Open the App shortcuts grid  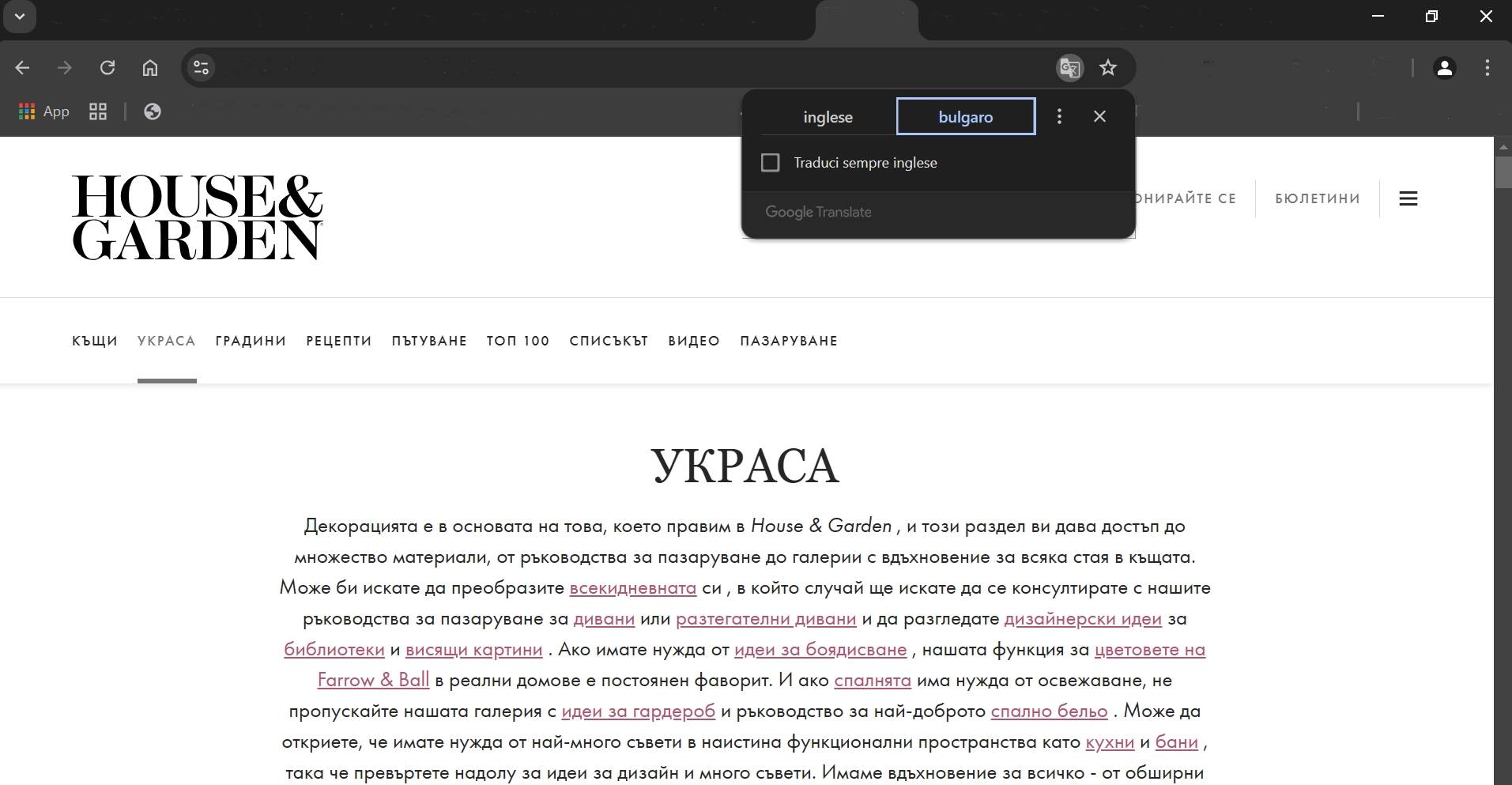pyautogui.click(x=44, y=111)
